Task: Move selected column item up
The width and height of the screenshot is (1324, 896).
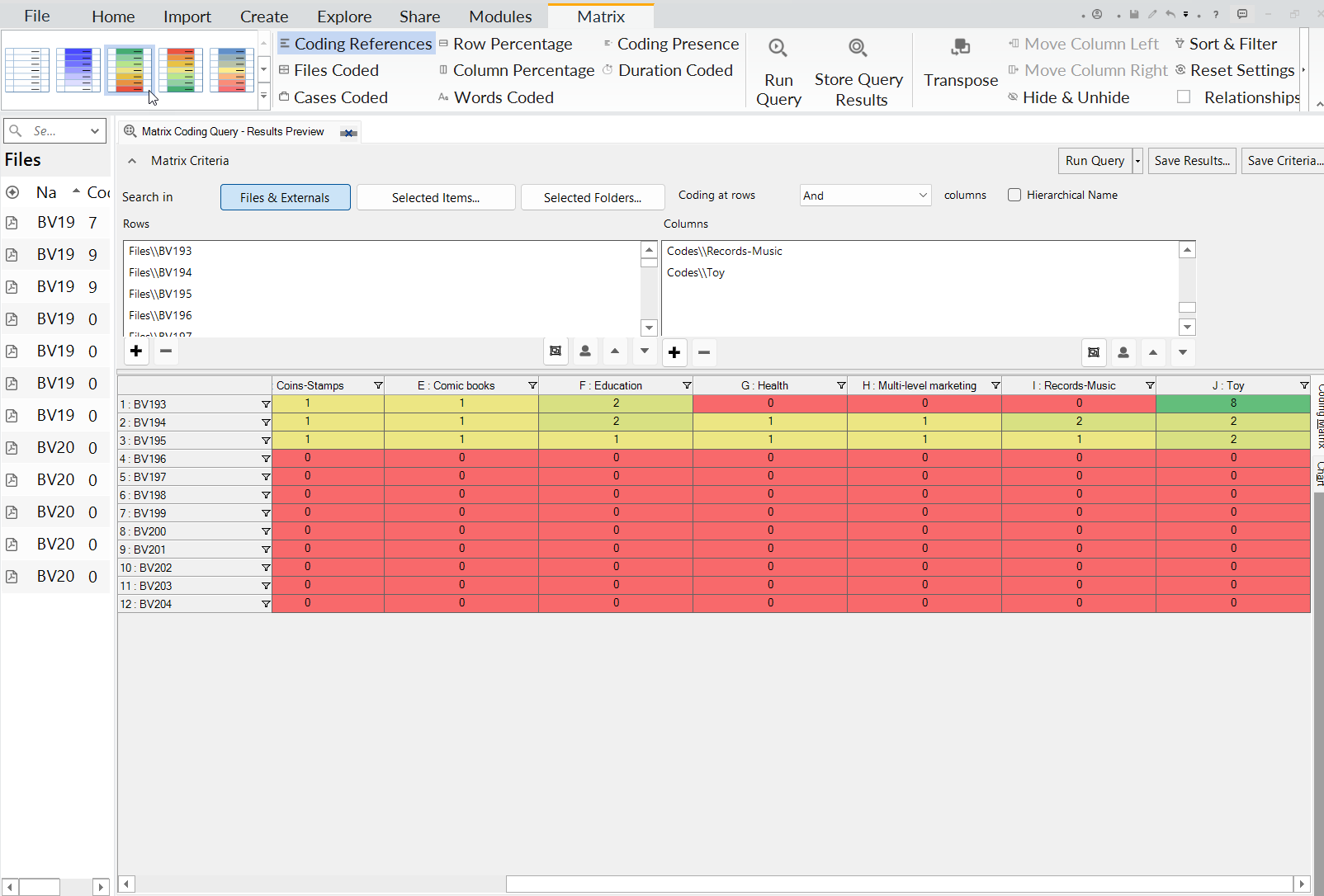Action: tap(1153, 353)
